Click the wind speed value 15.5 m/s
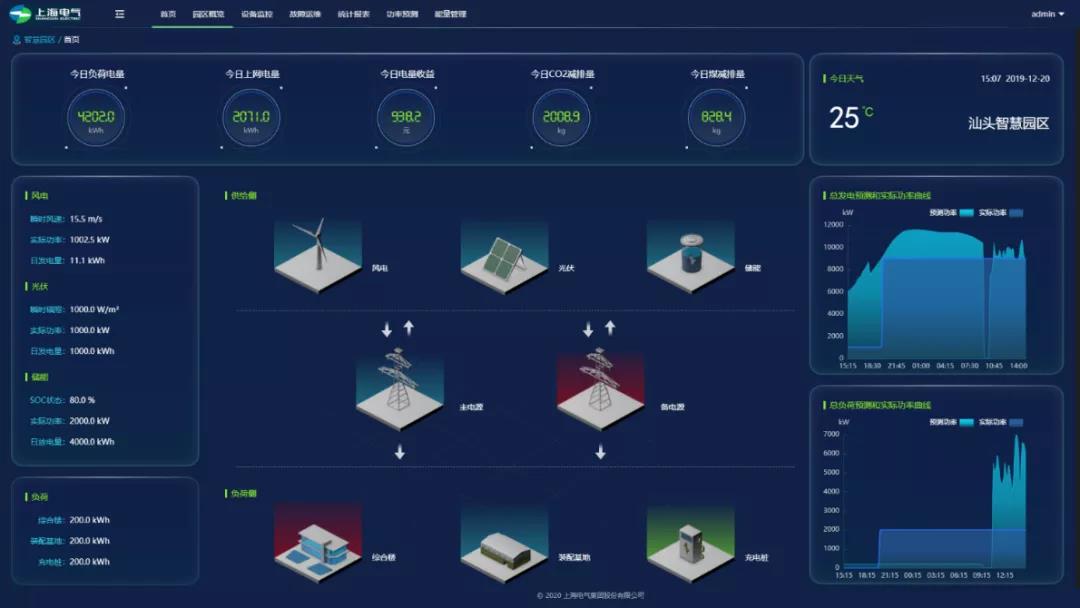Image resolution: width=1080 pixels, height=608 pixels. (86, 219)
